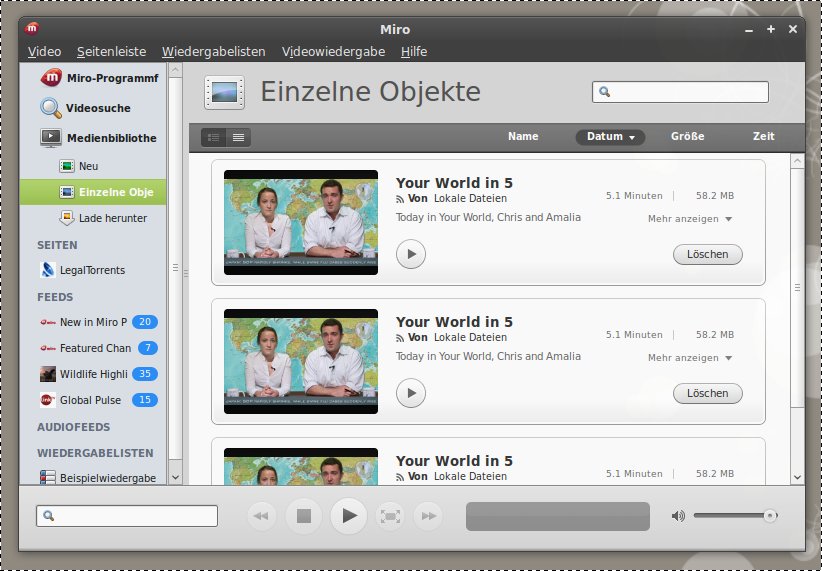Expand Mehr anzeigen on first video
This screenshot has height=571, width=822.
(690, 219)
